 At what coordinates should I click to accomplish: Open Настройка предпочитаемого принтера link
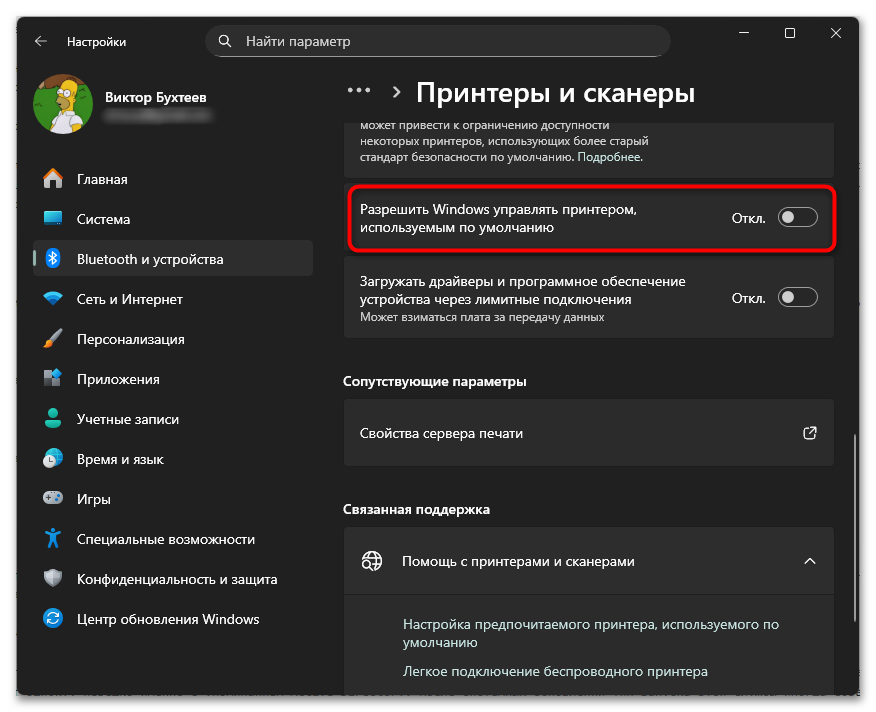pyautogui.click(x=591, y=633)
